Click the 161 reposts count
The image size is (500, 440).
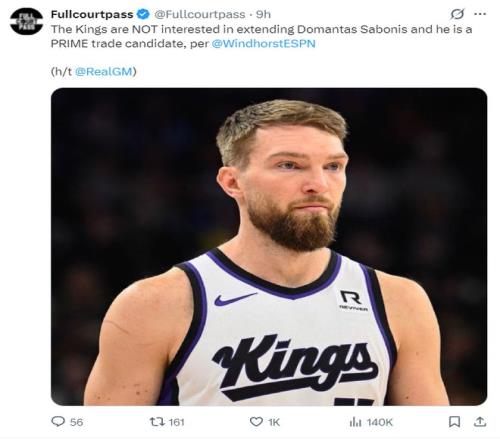tap(176, 422)
